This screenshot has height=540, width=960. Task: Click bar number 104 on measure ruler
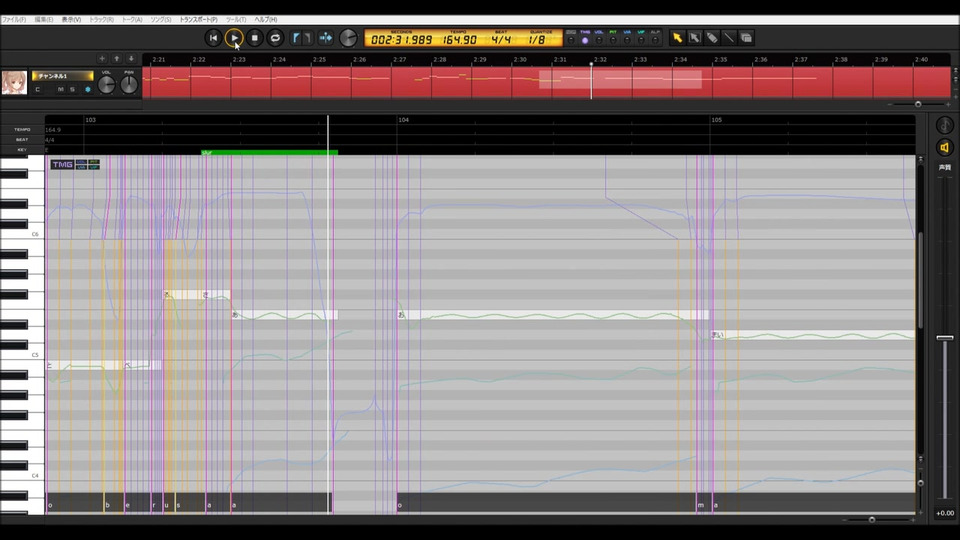coord(403,120)
